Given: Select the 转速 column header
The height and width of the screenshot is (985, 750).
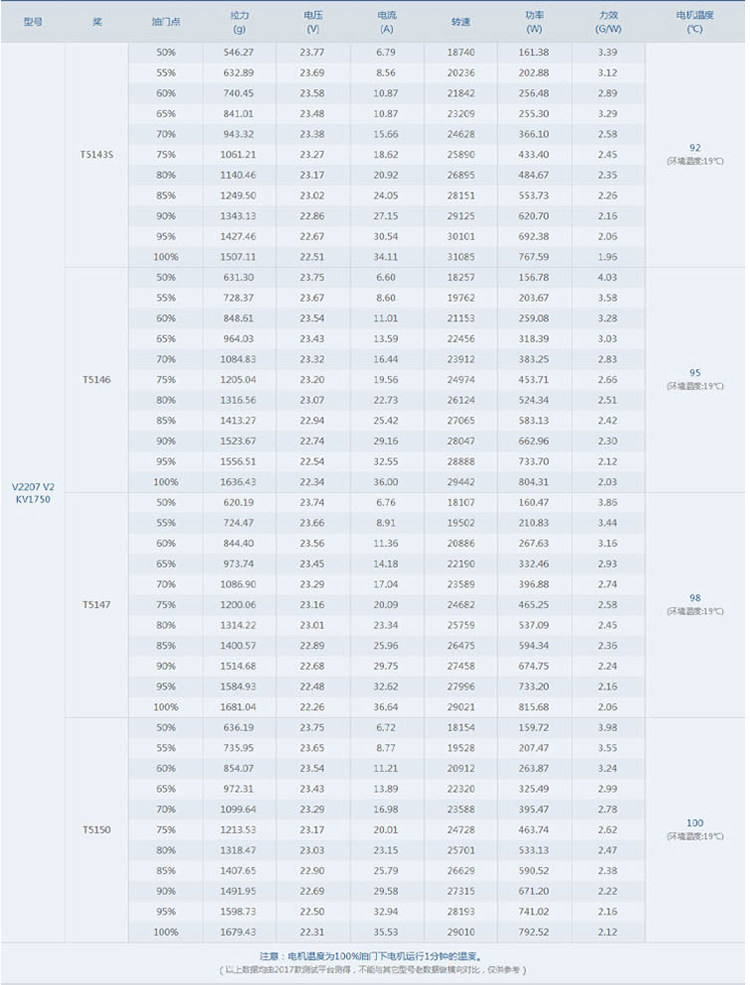Looking at the screenshot, I should pos(460,22).
